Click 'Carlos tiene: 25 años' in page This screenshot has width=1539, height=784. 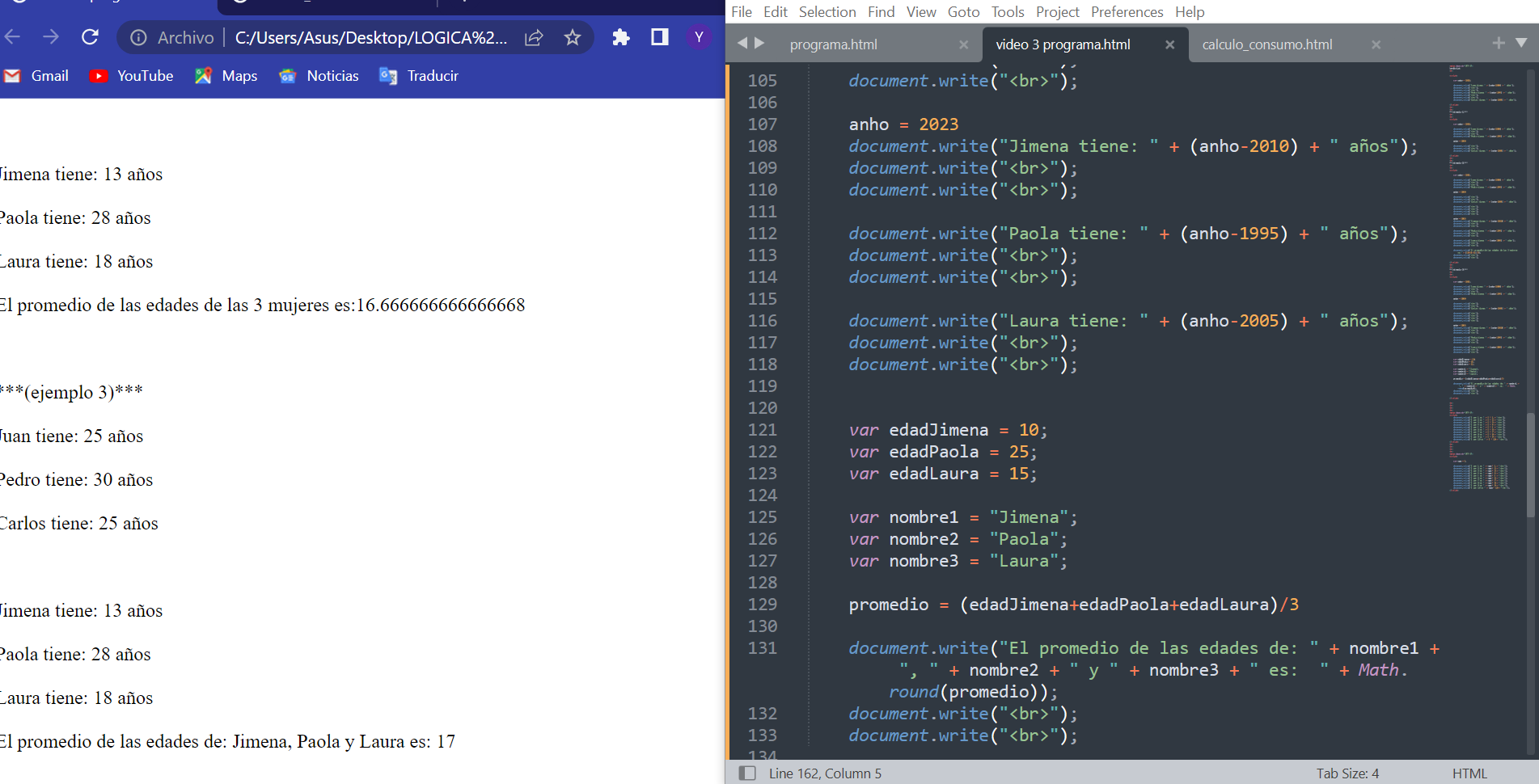coord(79,524)
